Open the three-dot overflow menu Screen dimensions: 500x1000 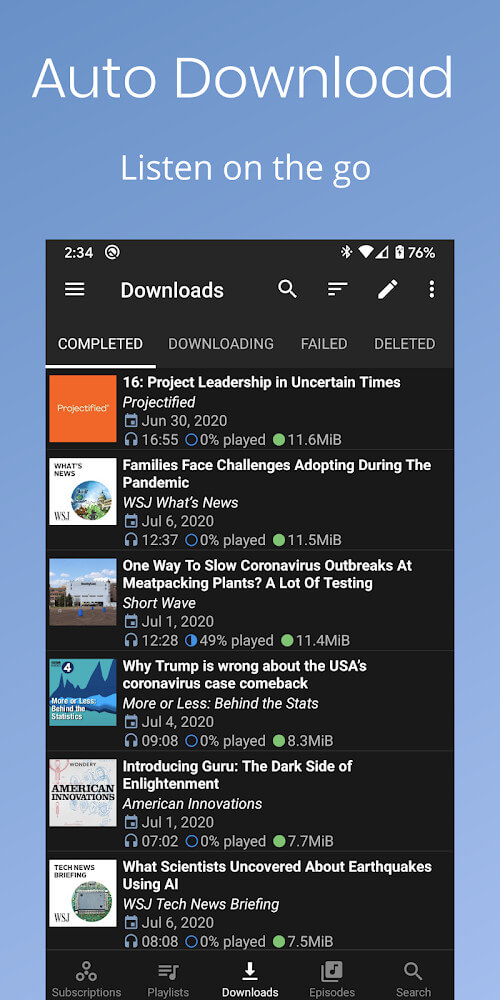pos(432,290)
